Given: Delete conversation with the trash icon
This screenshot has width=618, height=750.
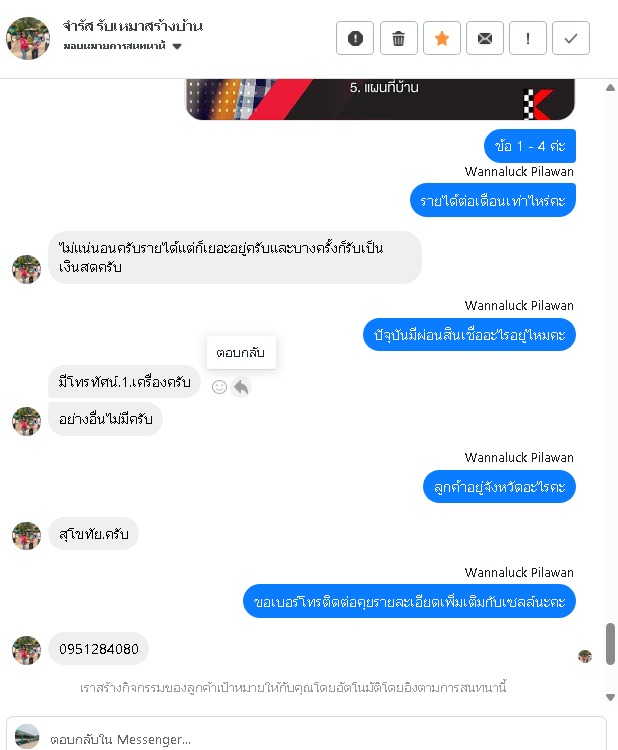Looking at the screenshot, I should point(398,38).
